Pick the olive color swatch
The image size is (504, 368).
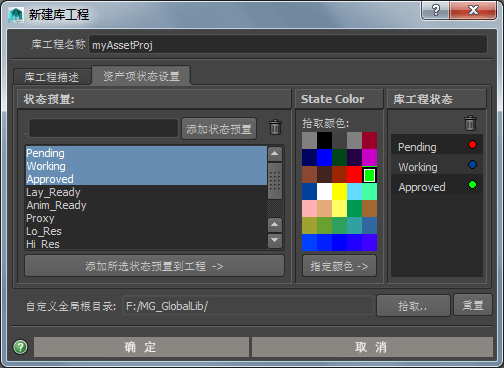(309, 225)
